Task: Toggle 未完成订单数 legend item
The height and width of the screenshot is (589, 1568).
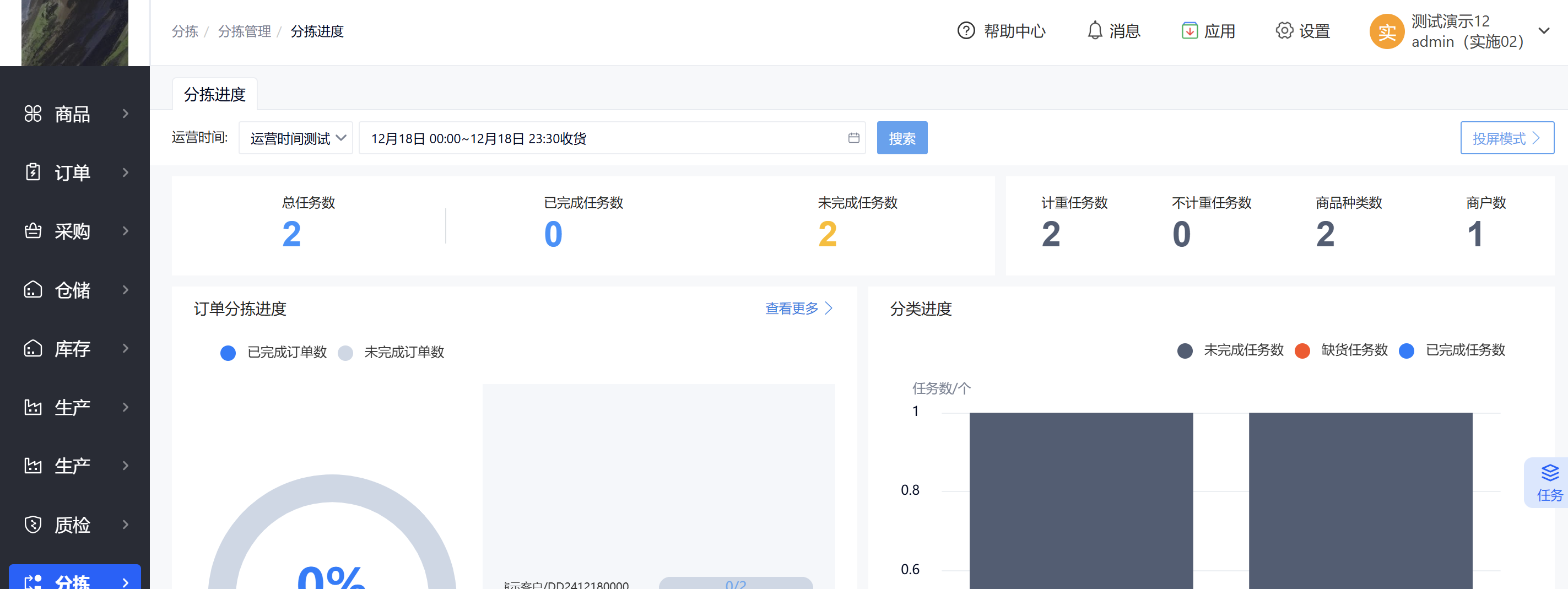Action: (x=391, y=352)
